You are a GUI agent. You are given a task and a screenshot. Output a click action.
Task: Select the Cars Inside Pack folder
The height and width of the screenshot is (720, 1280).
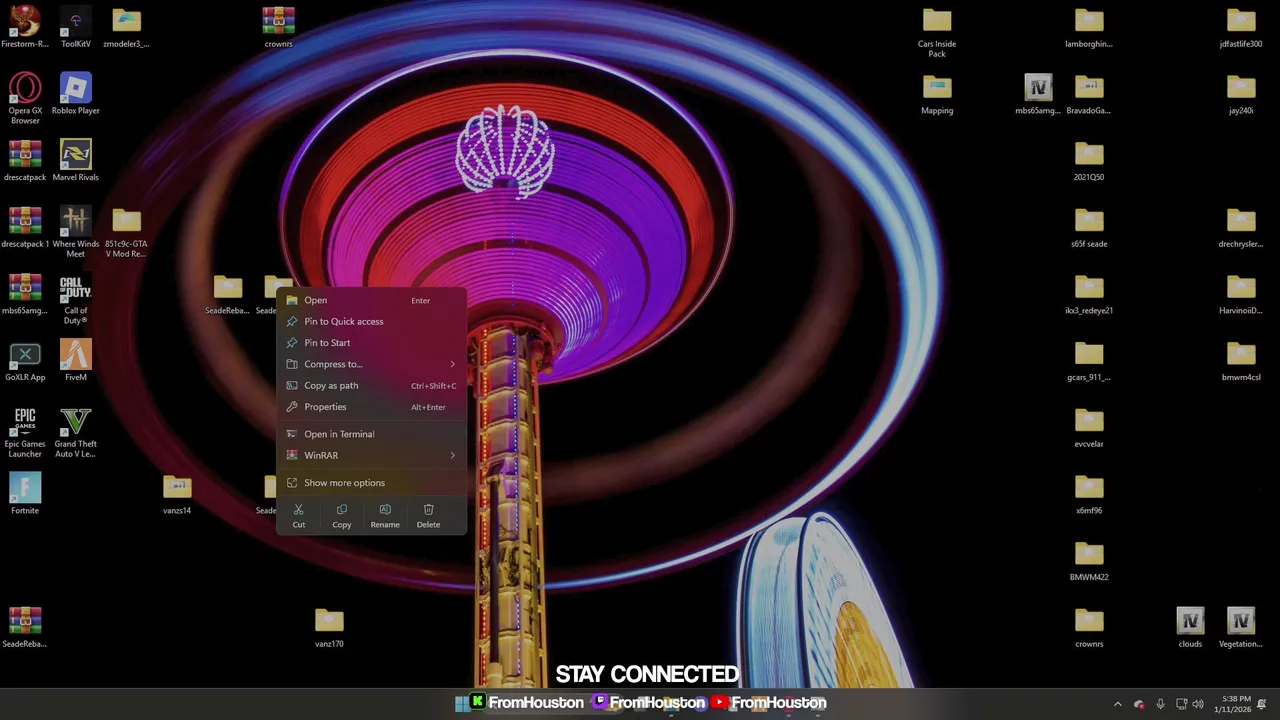click(937, 32)
